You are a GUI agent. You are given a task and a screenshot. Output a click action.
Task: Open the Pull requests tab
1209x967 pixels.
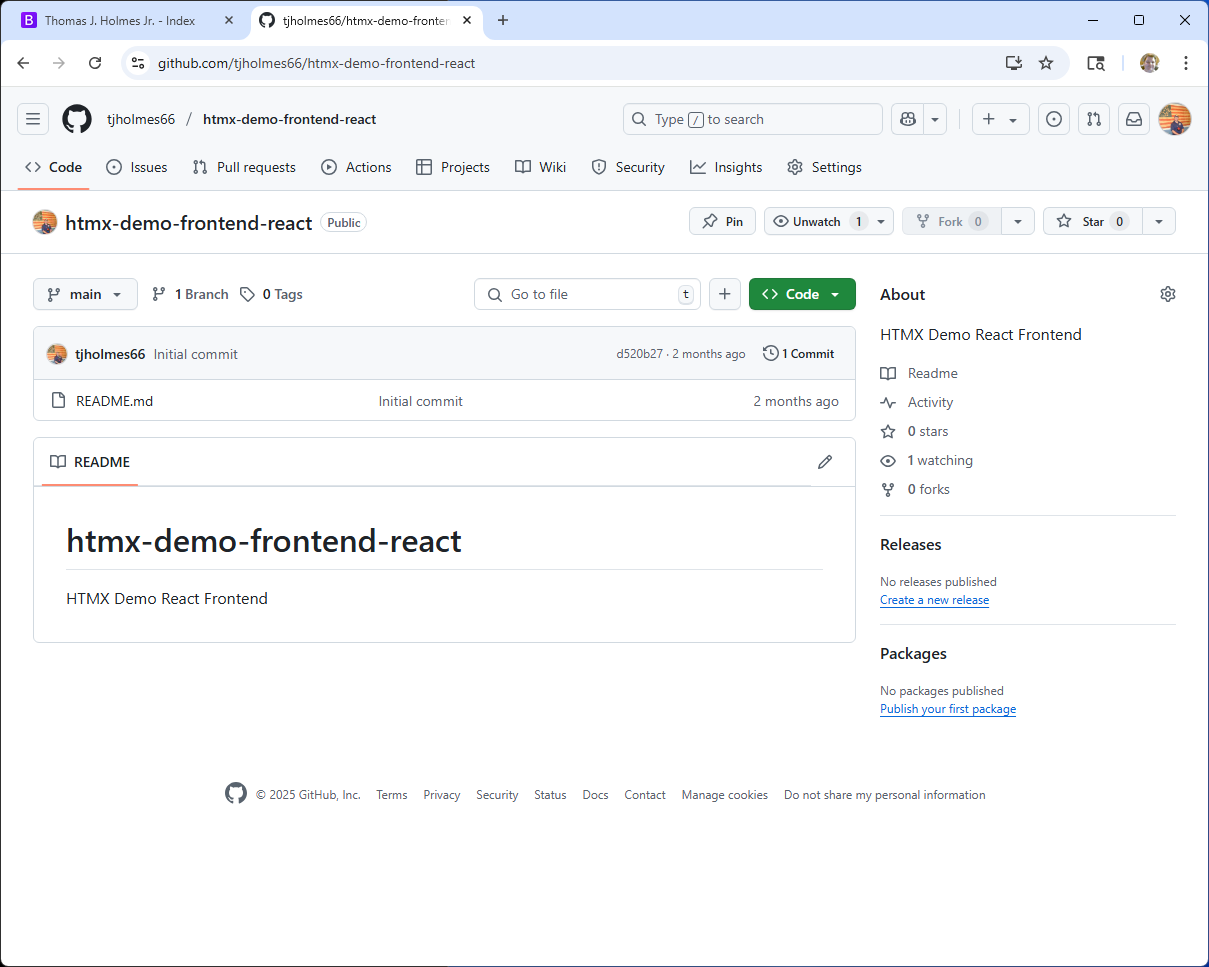[244, 167]
